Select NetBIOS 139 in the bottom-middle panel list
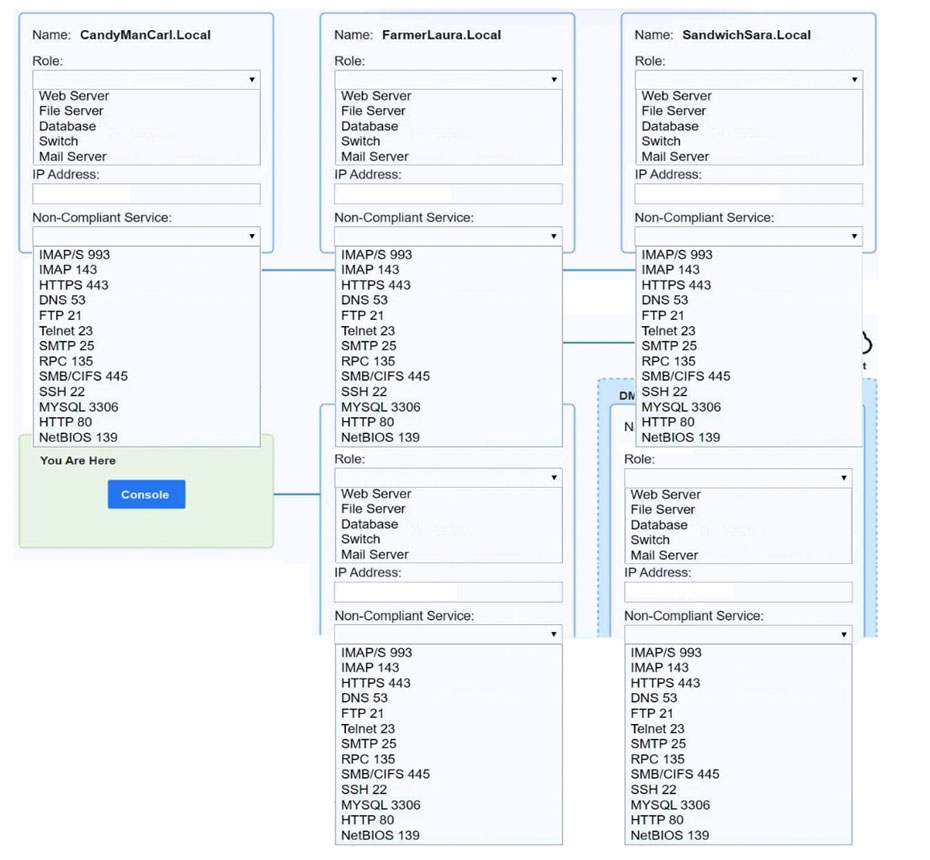The width and height of the screenshot is (930, 860). [380, 835]
